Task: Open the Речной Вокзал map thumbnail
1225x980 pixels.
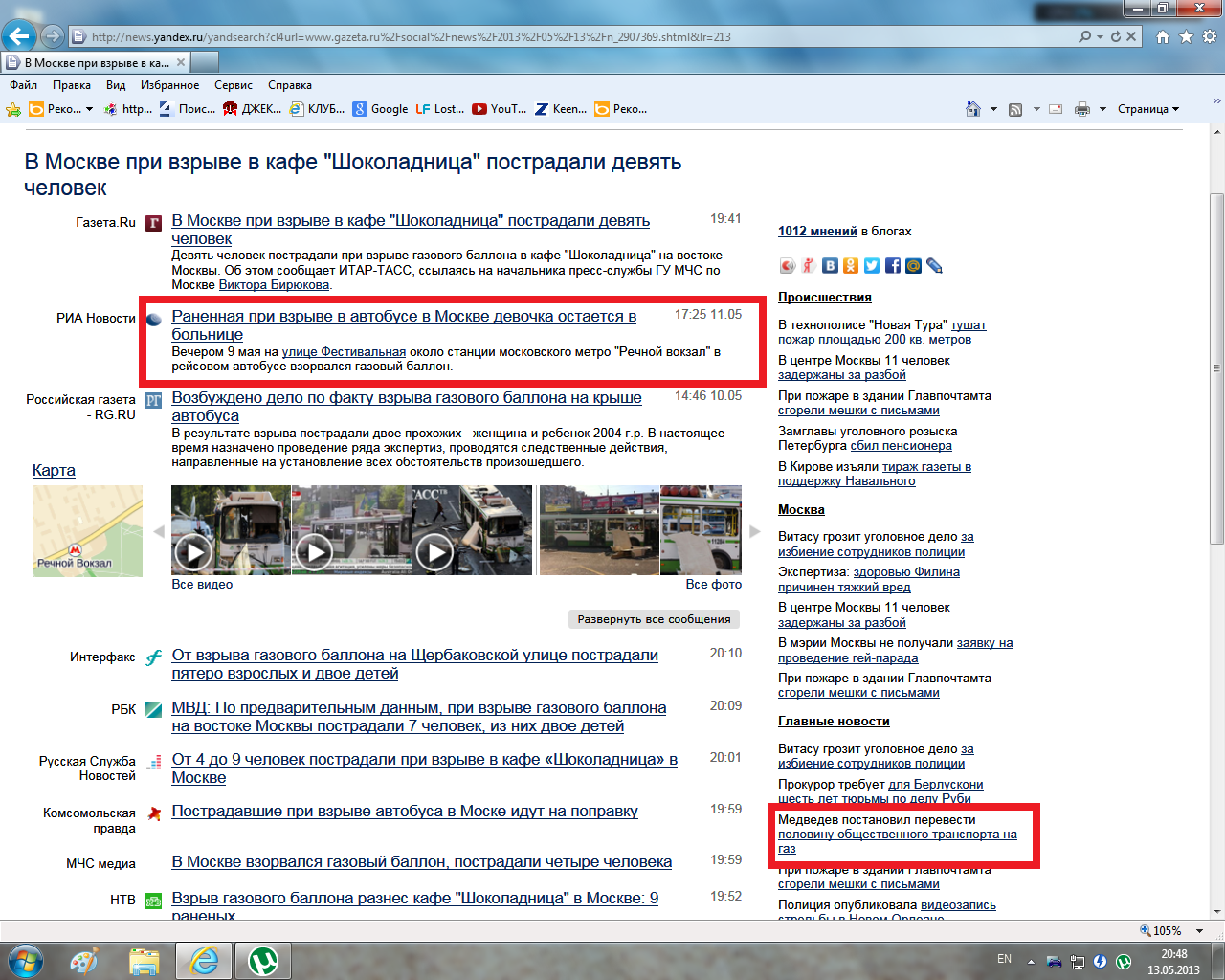Action: pyautogui.click(x=87, y=530)
